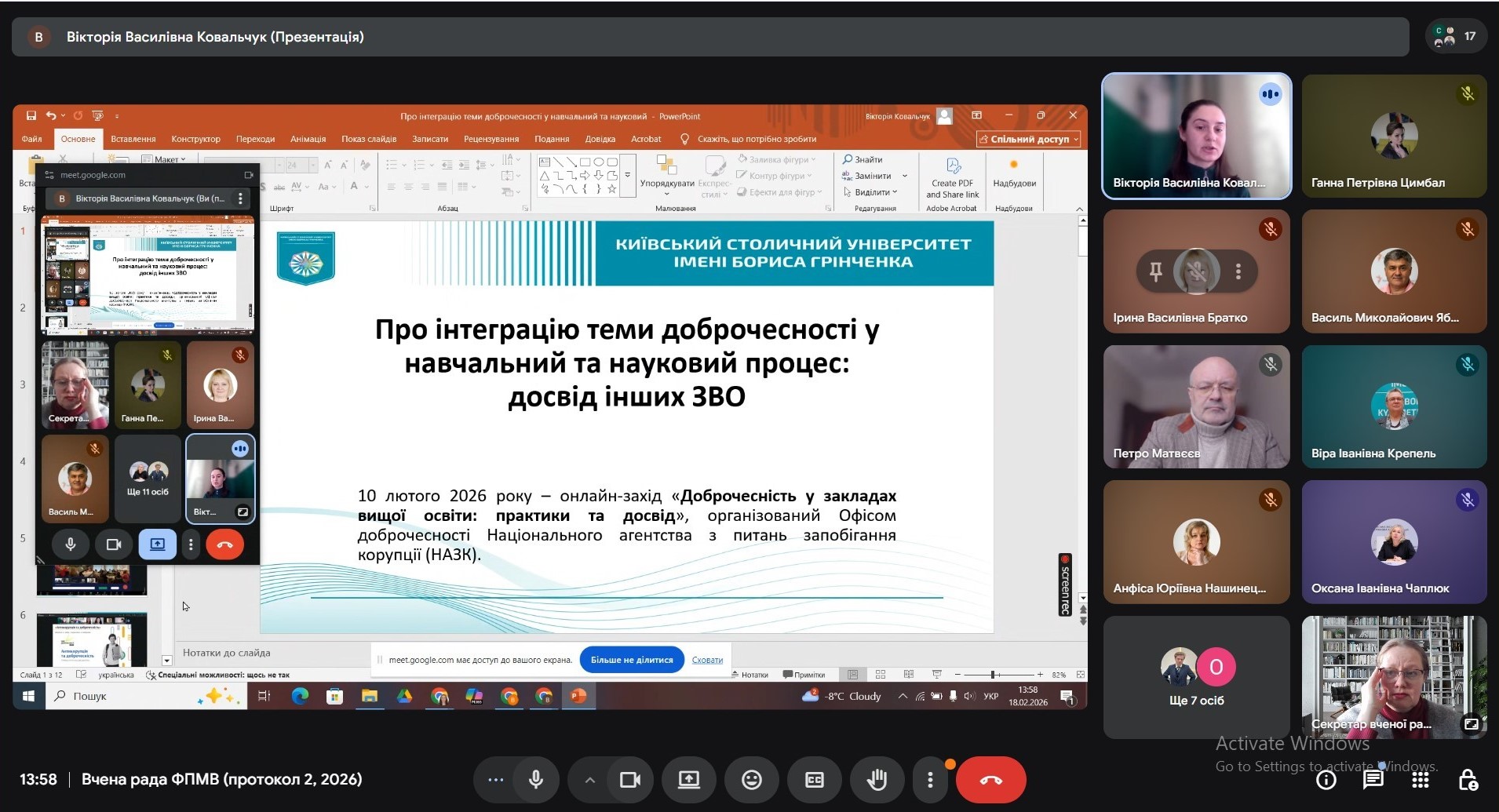This screenshot has height=812, width=1499.
Task: Turn off camera in the main control bar
Action: click(630, 780)
